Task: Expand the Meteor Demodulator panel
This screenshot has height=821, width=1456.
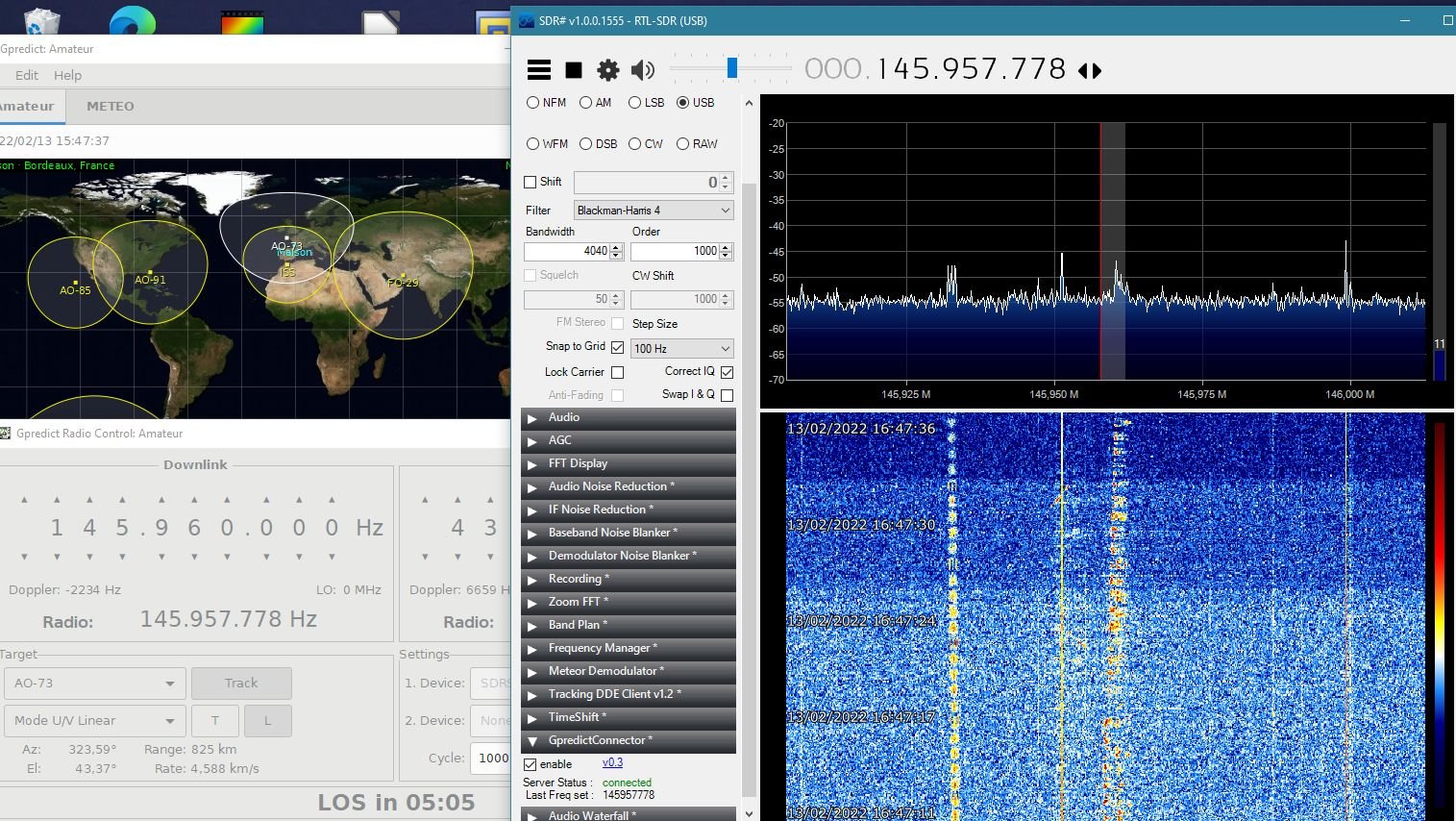Action: click(629, 672)
